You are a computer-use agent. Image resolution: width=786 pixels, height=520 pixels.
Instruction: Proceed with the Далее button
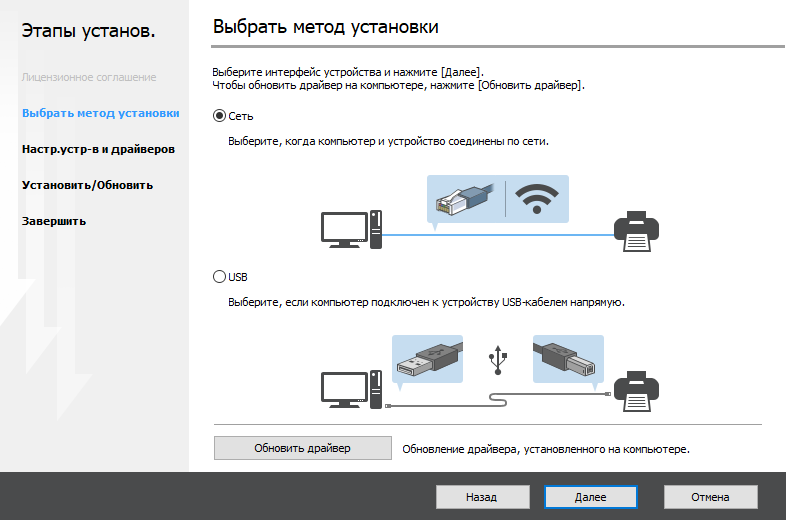pos(591,497)
